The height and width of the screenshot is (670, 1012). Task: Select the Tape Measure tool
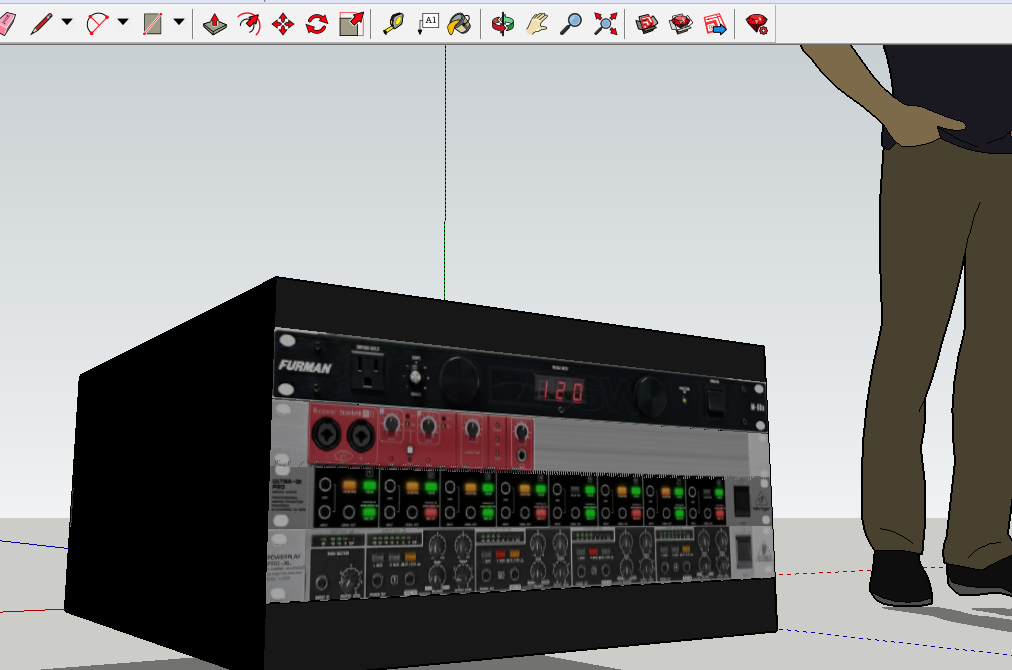pos(393,25)
